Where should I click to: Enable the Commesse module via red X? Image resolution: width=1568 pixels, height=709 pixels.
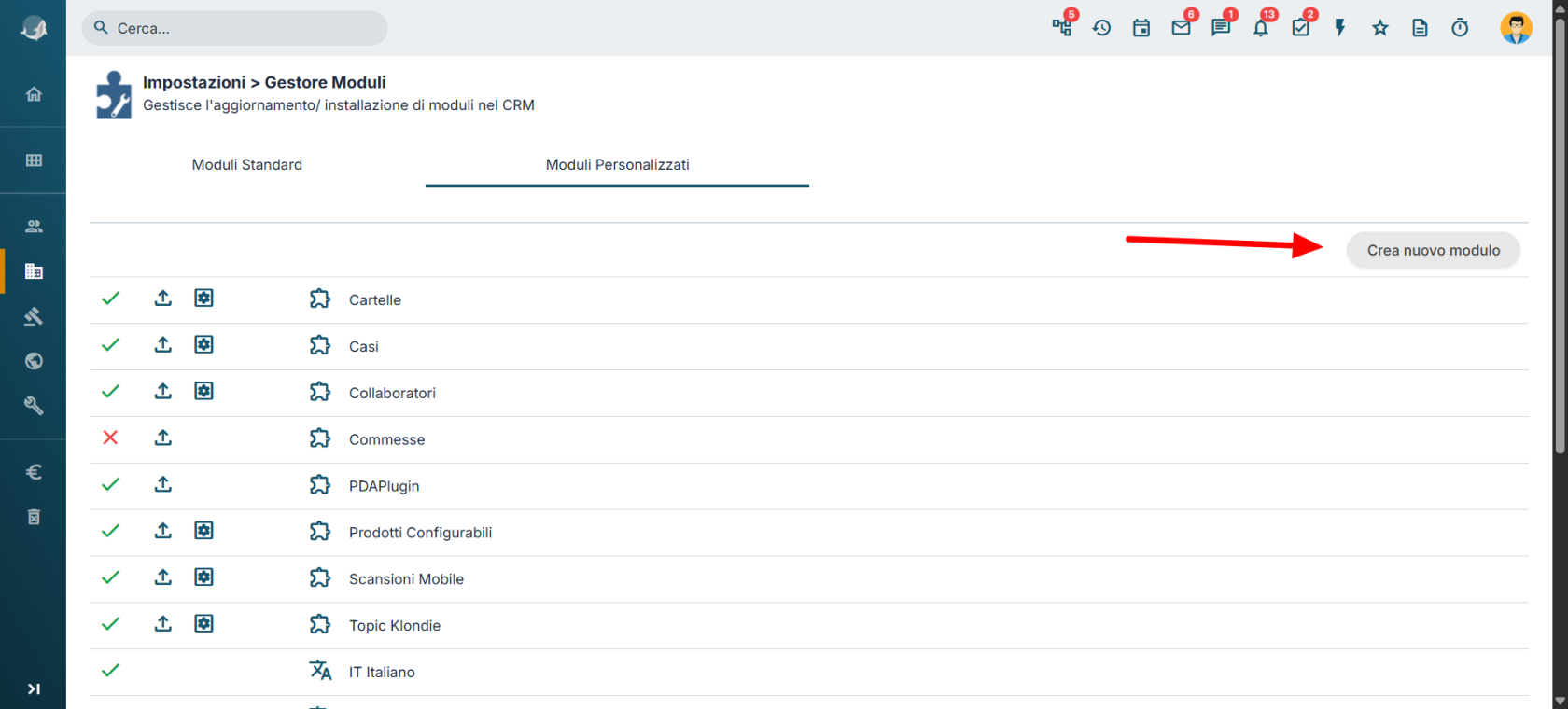point(110,438)
